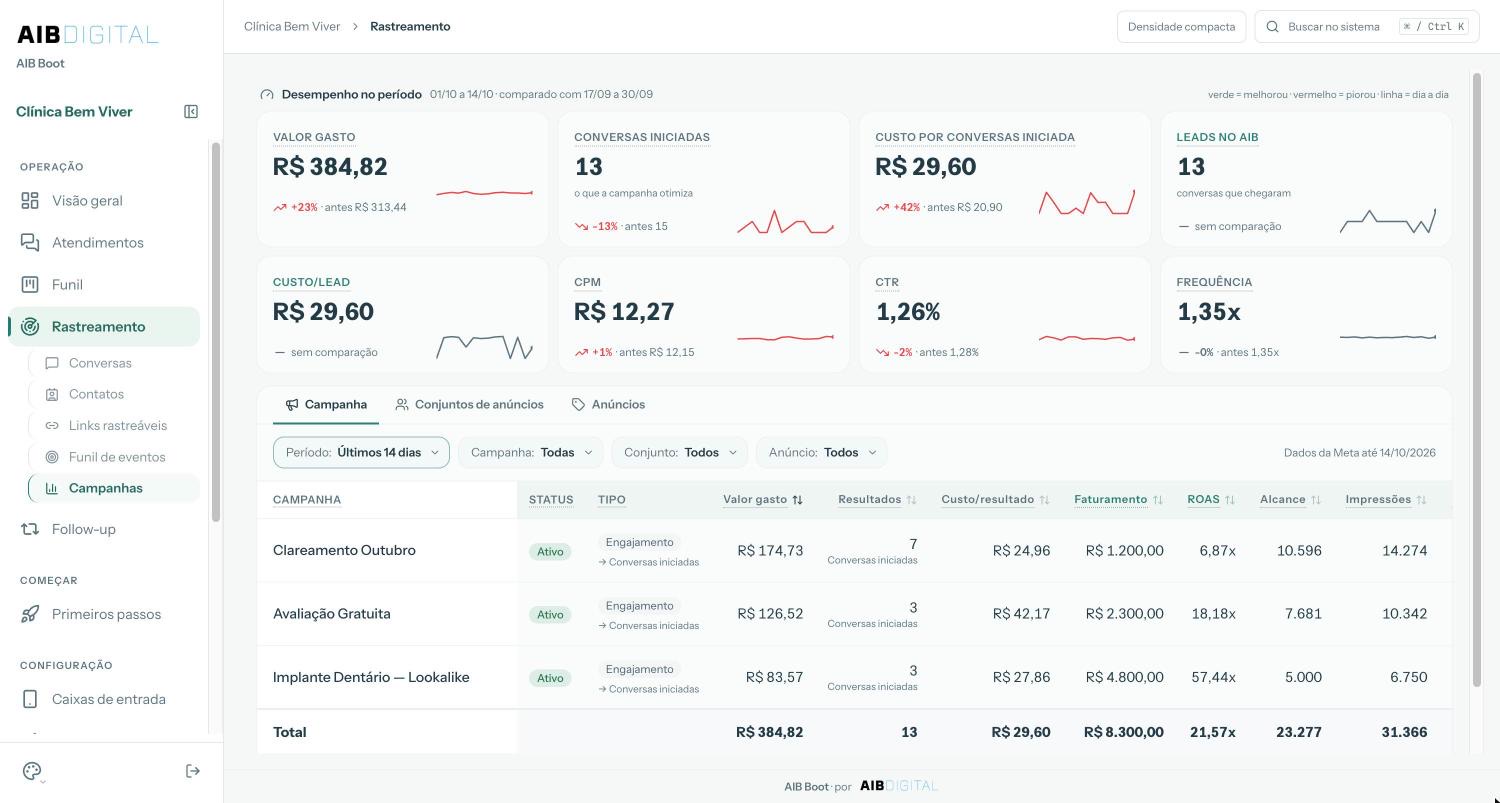
Task: Sort by the Faturamento column
Action: tap(1118, 500)
